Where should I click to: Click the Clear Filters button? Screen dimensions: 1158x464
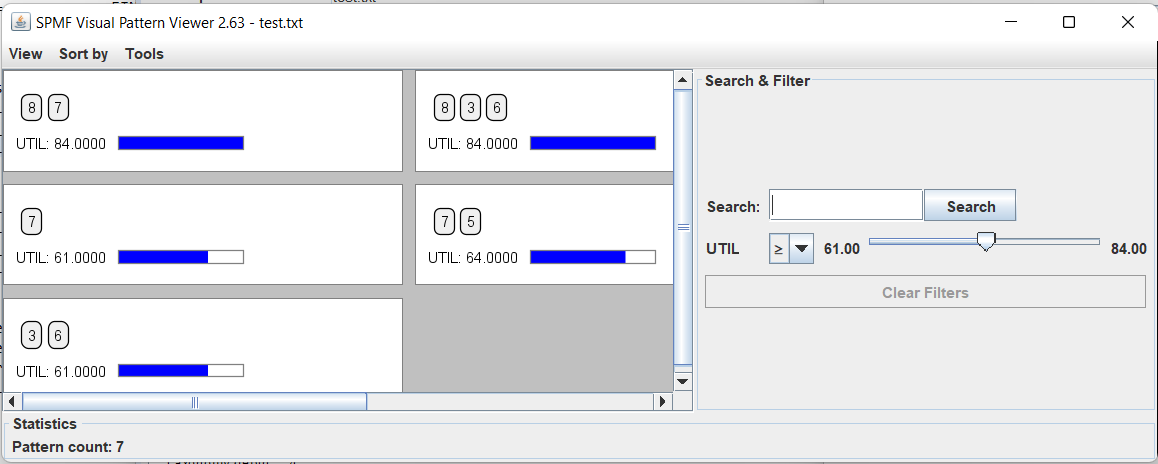(925, 293)
